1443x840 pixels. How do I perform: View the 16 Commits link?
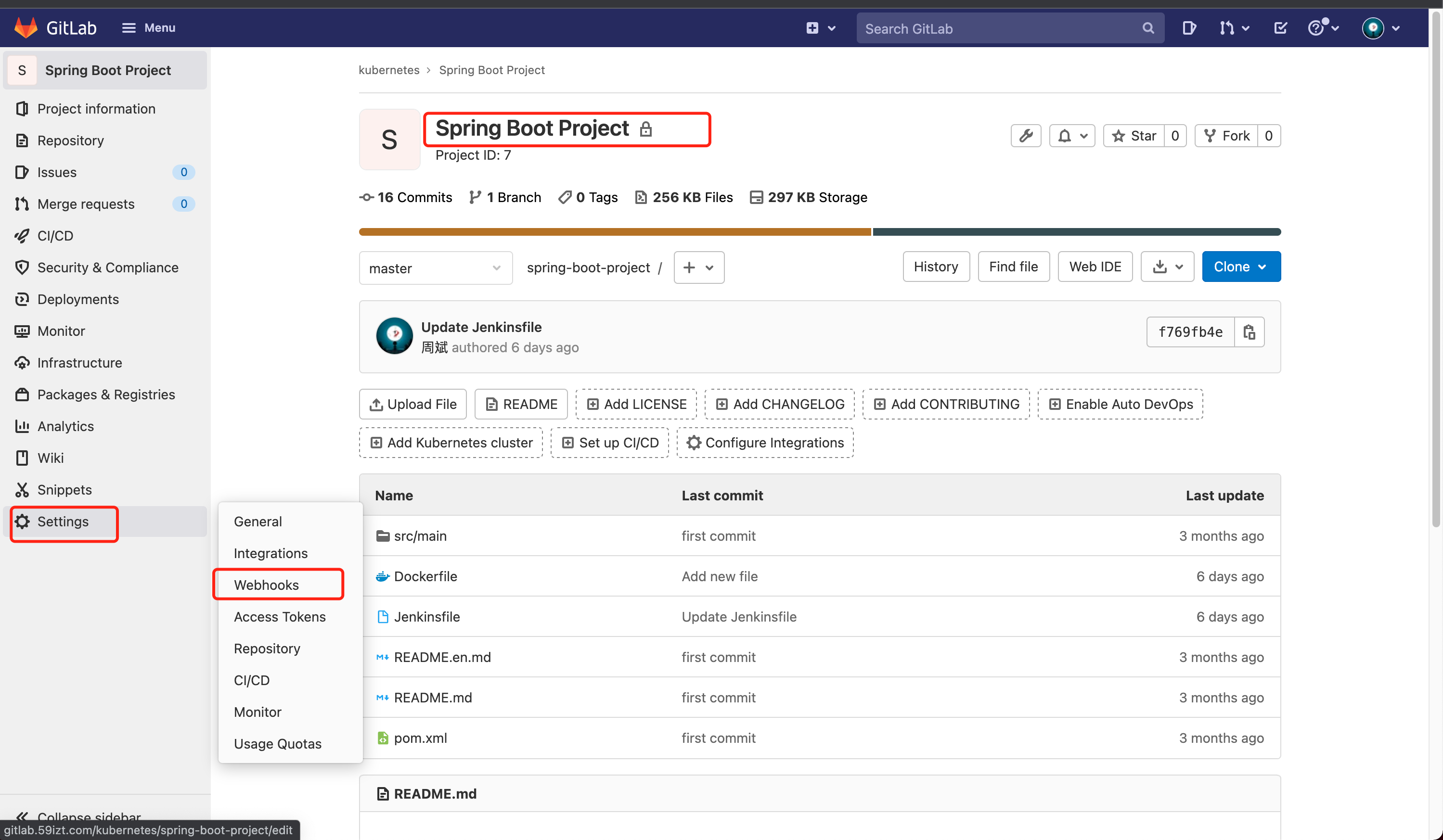(x=405, y=197)
